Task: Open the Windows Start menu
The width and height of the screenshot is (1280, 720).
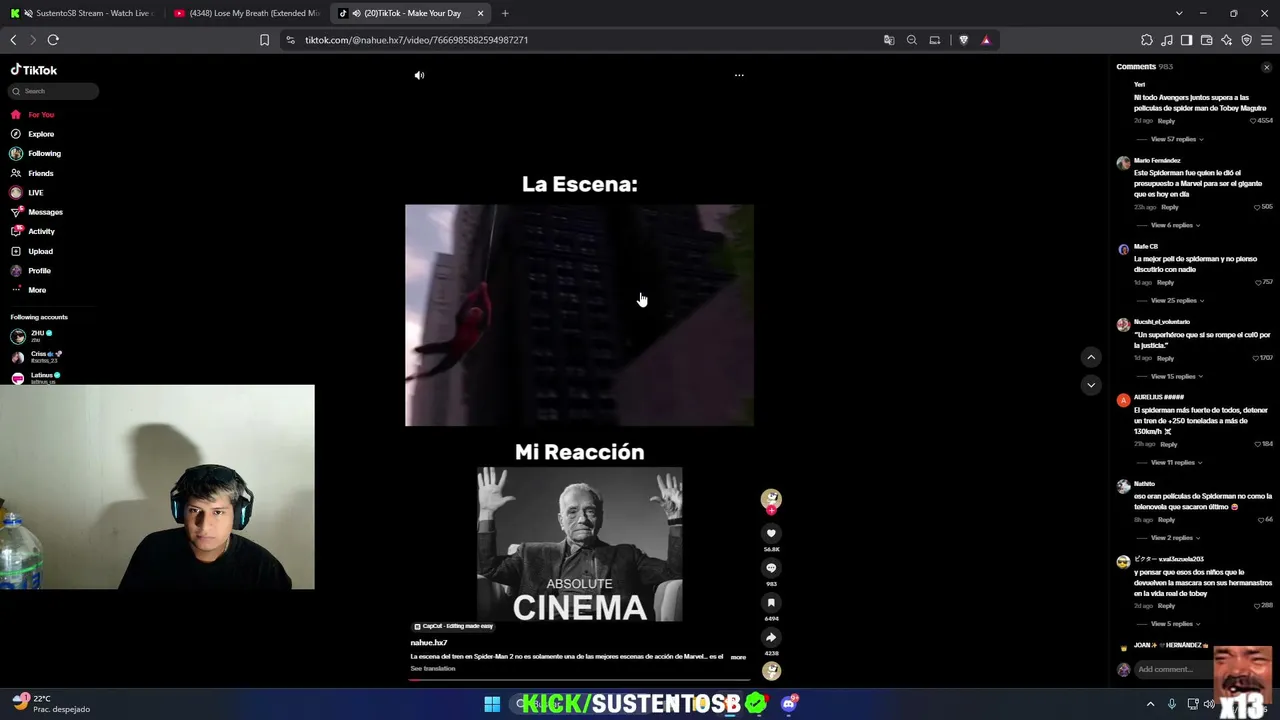Action: click(492, 704)
